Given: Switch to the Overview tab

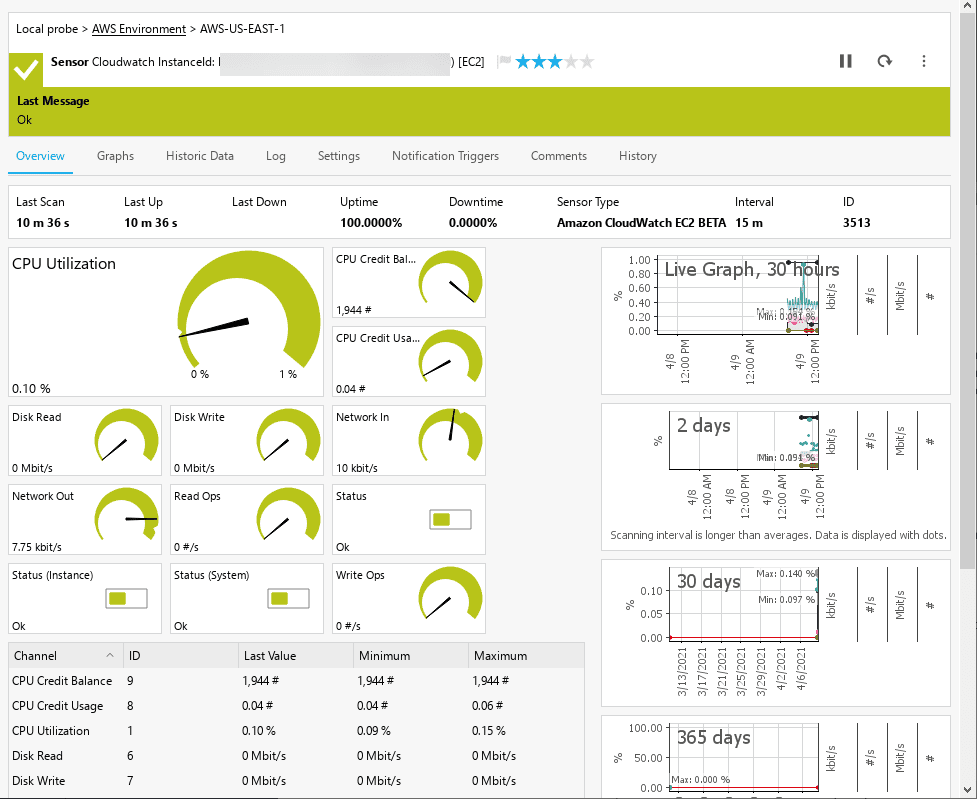Looking at the screenshot, I should (x=40, y=156).
